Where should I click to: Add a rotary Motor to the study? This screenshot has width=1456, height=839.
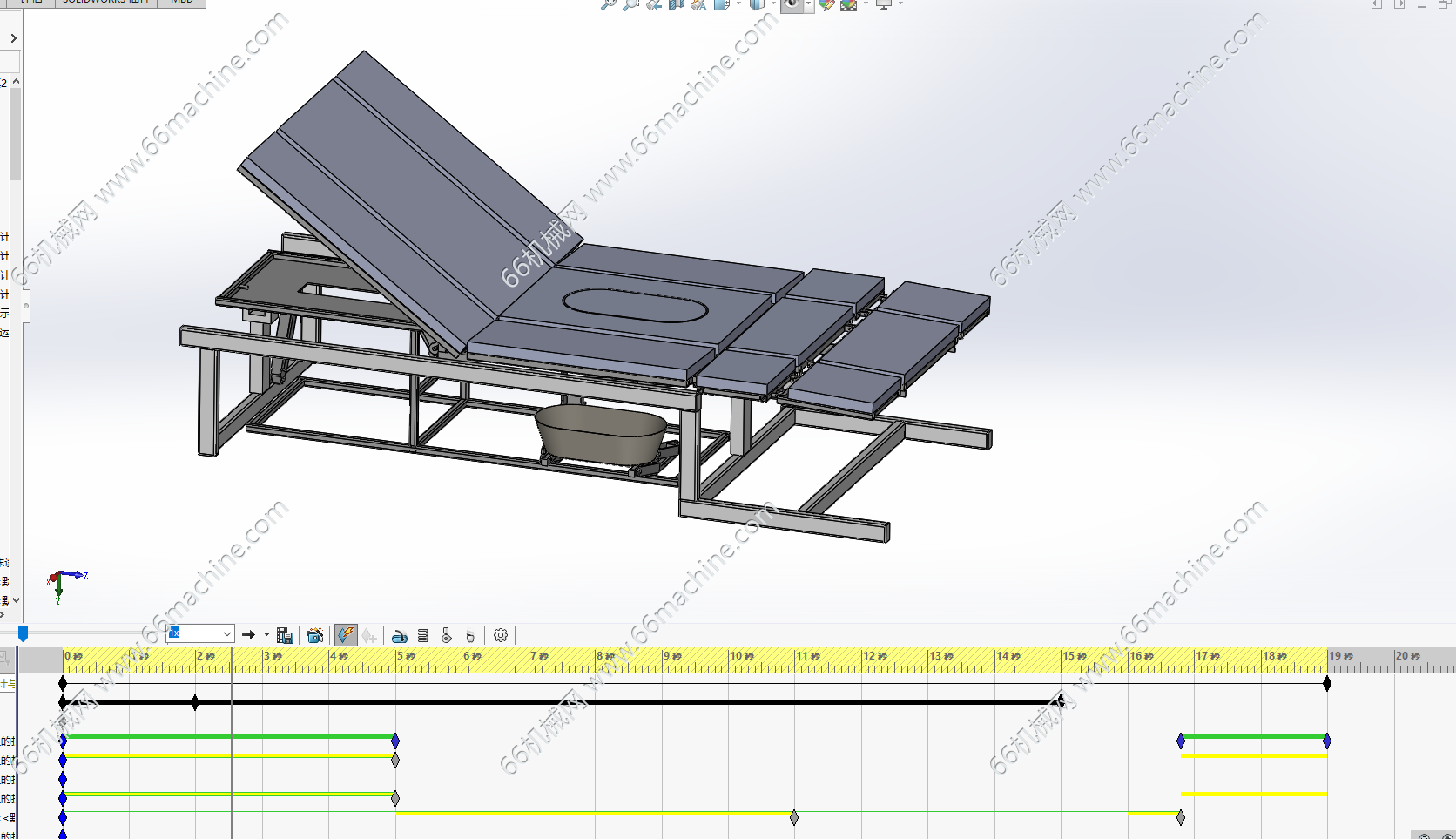tap(400, 635)
